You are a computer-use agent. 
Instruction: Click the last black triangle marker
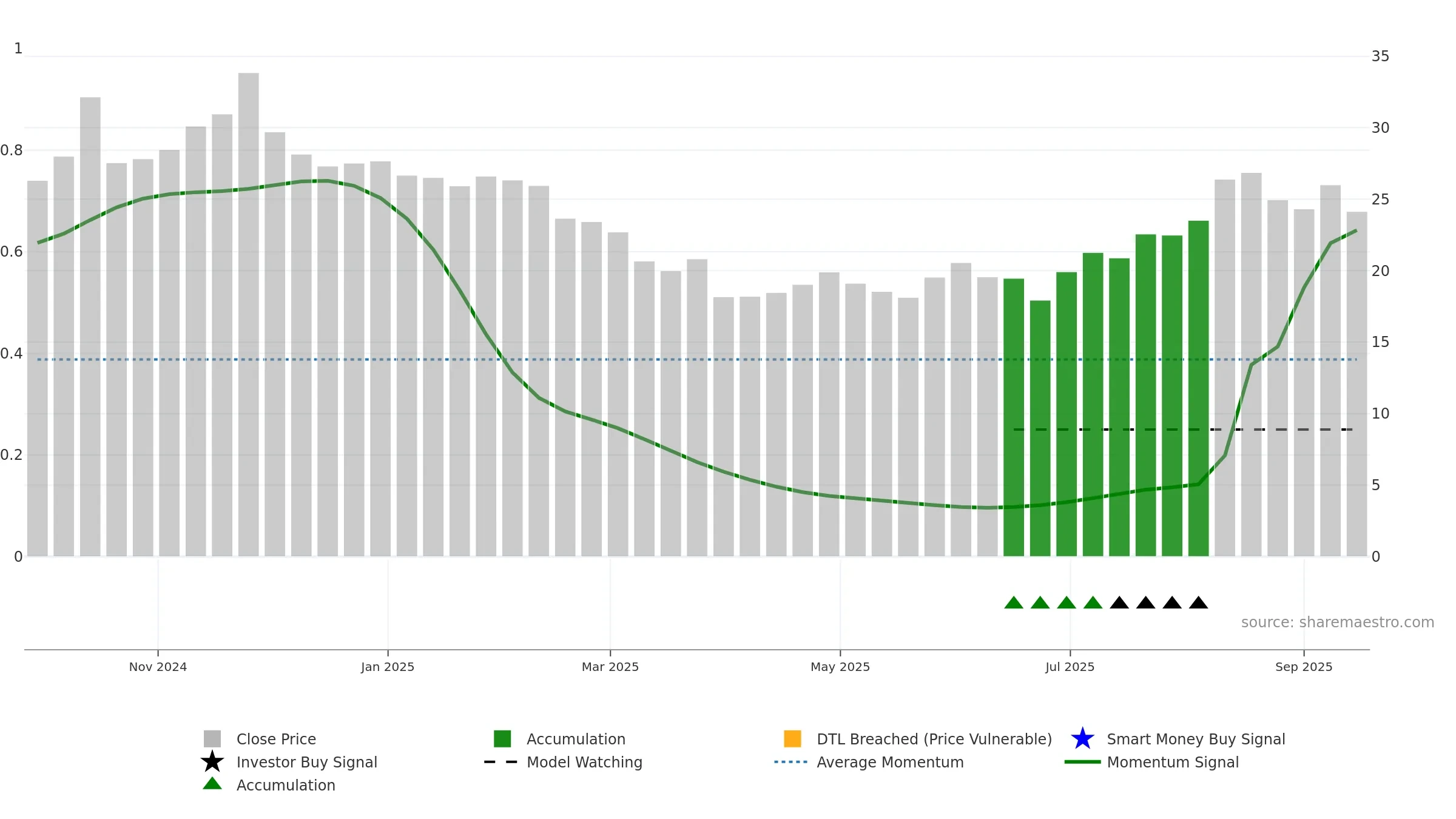click(x=1198, y=603)
